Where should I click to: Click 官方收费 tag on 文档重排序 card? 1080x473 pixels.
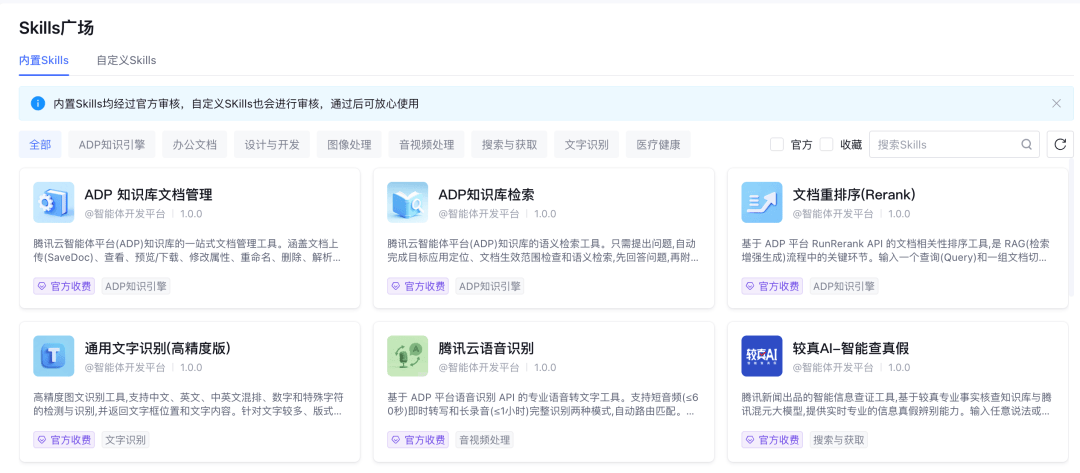[772, 286]
